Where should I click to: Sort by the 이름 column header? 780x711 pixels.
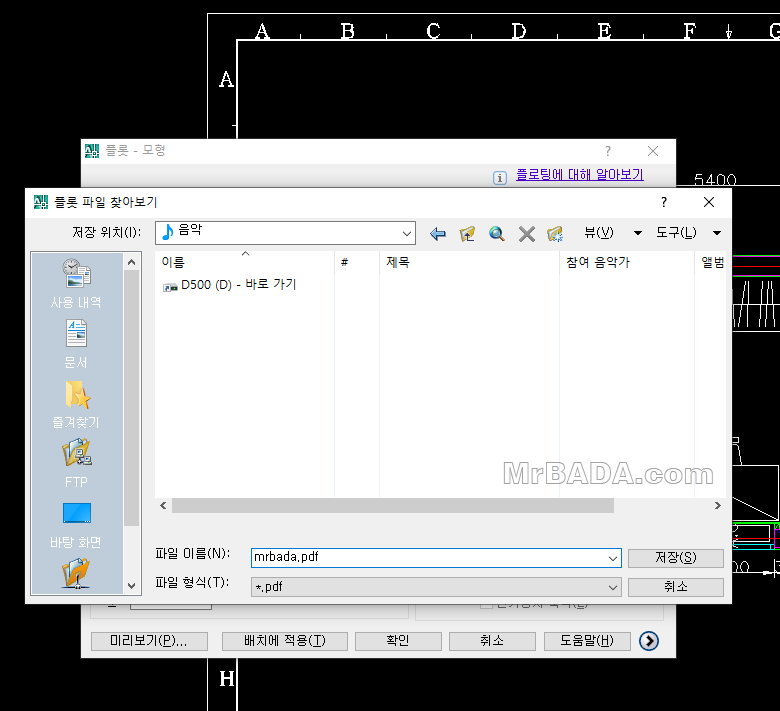(245, 262)
